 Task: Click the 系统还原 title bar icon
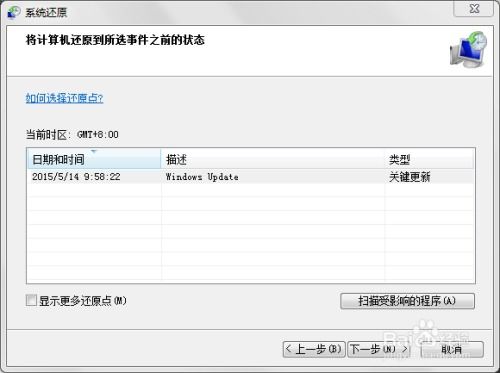click(14, 12)
